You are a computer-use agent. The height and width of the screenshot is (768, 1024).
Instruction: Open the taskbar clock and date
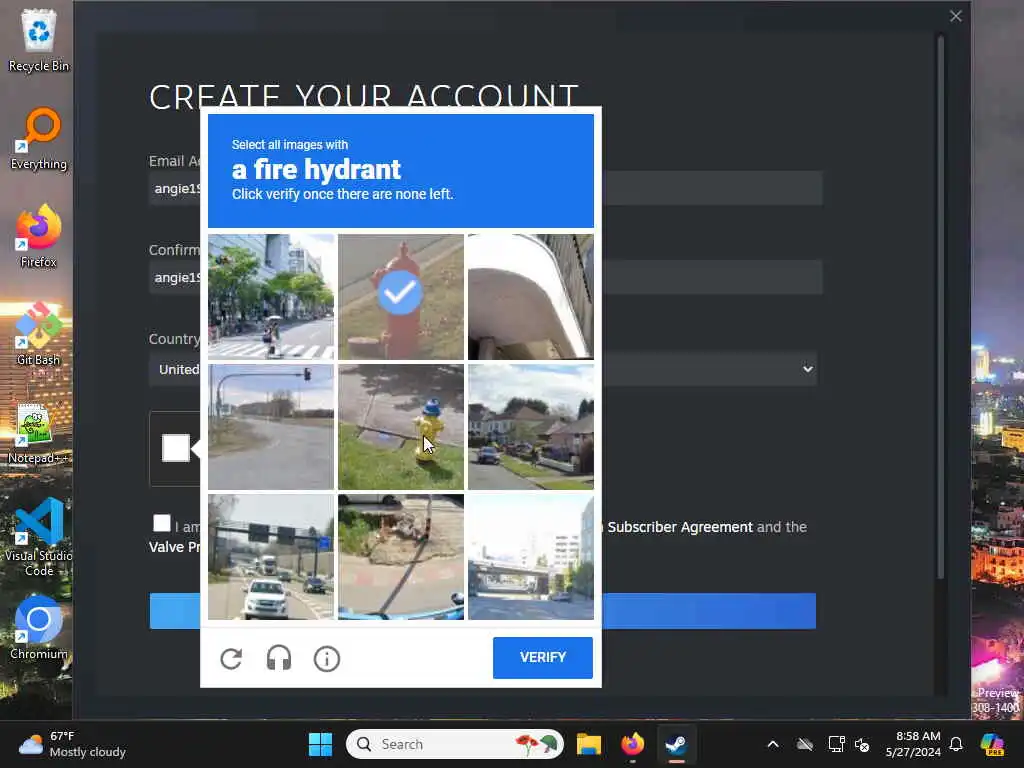[913, 744]
